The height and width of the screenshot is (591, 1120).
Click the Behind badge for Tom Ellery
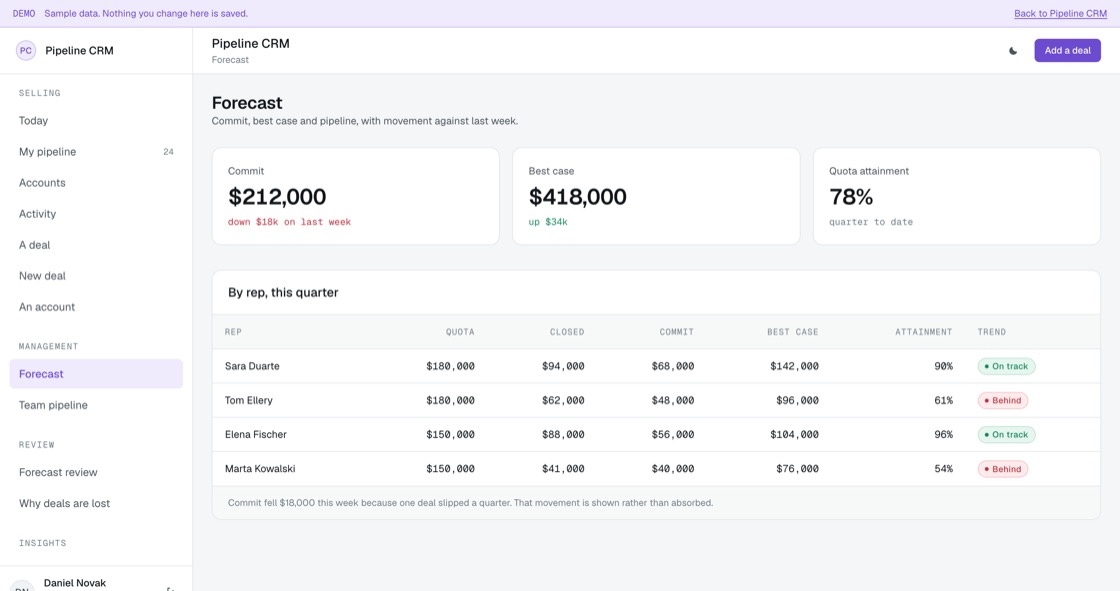coord(1002,400)
